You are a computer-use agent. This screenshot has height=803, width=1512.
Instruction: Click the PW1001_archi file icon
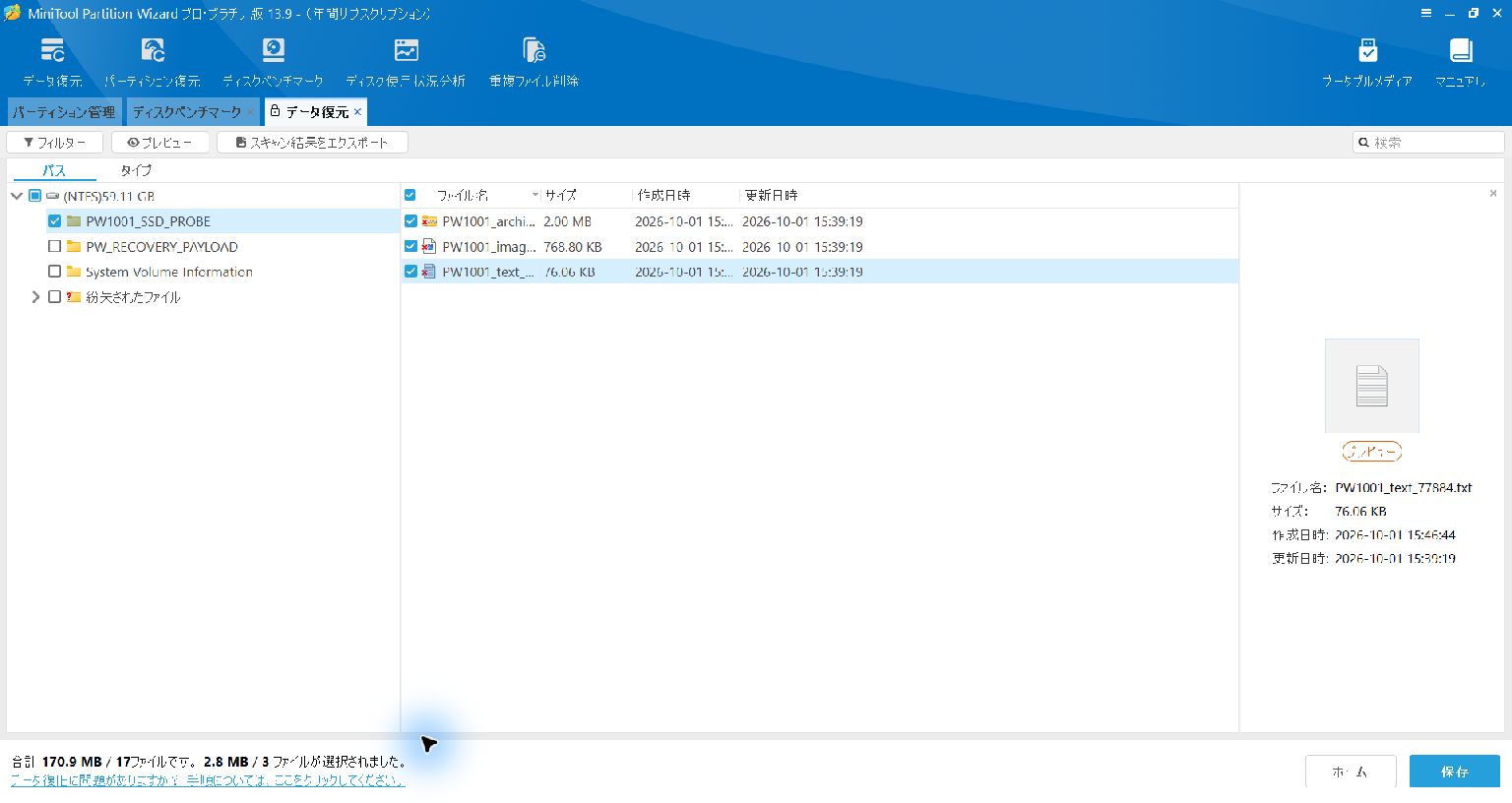[429, 221]
